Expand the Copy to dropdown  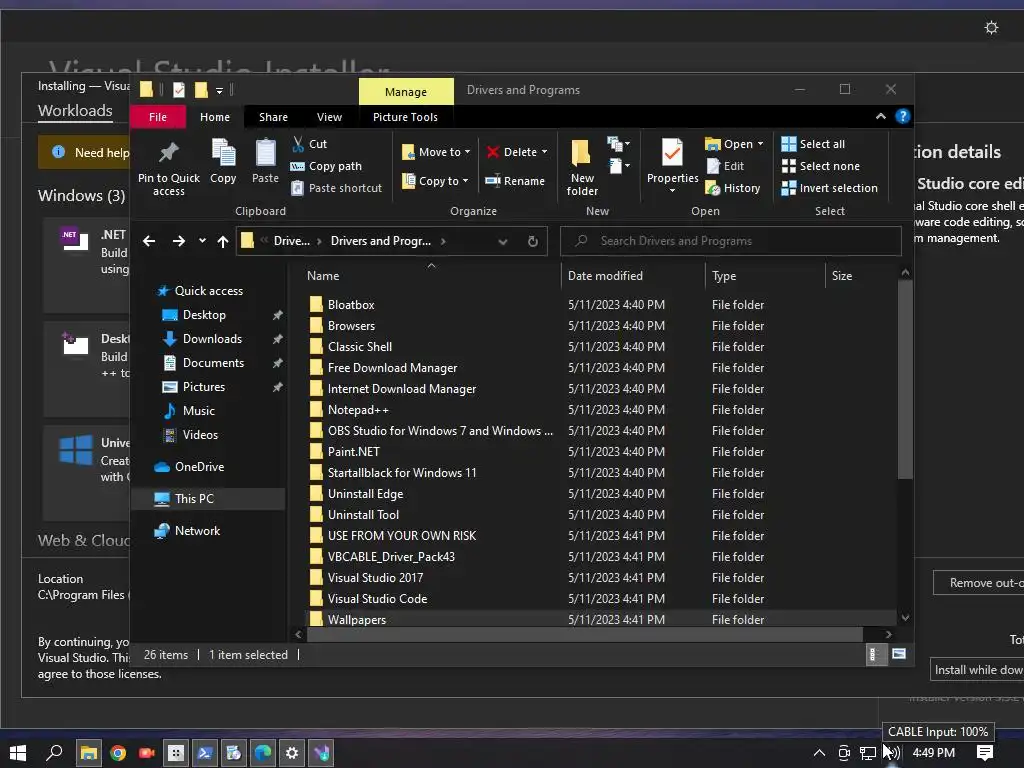tap(465, 181)
